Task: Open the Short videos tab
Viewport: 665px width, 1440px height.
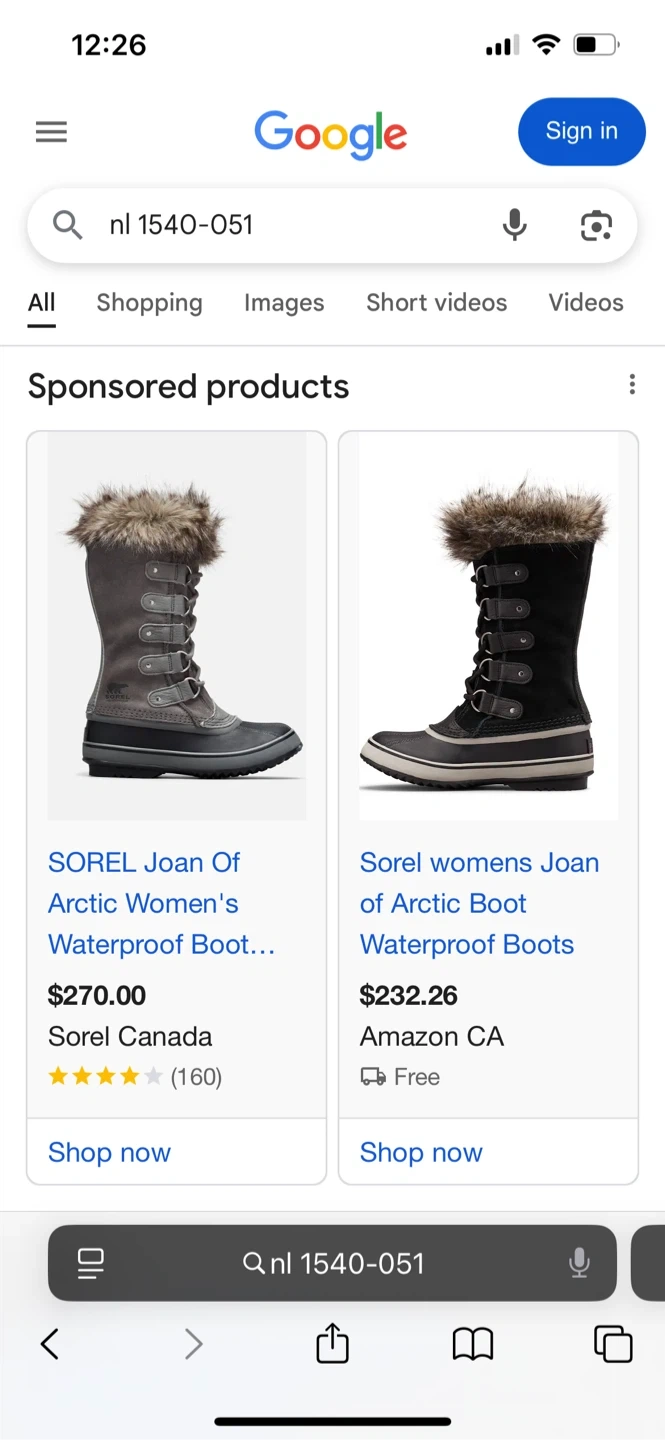Action: (x=436, y=302)
